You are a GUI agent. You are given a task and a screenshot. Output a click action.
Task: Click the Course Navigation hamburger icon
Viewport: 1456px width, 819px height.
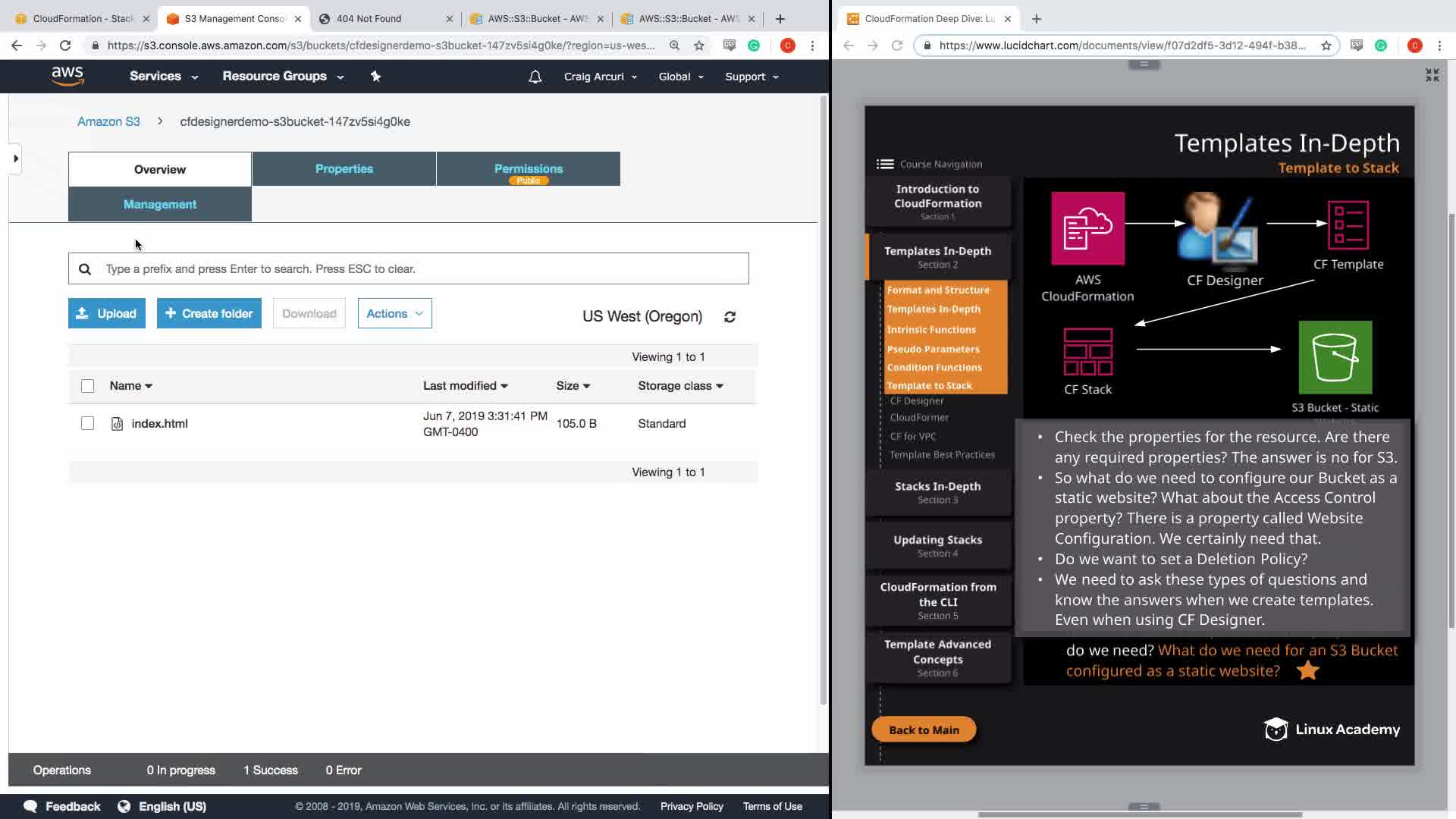click(x=884, y=164)
